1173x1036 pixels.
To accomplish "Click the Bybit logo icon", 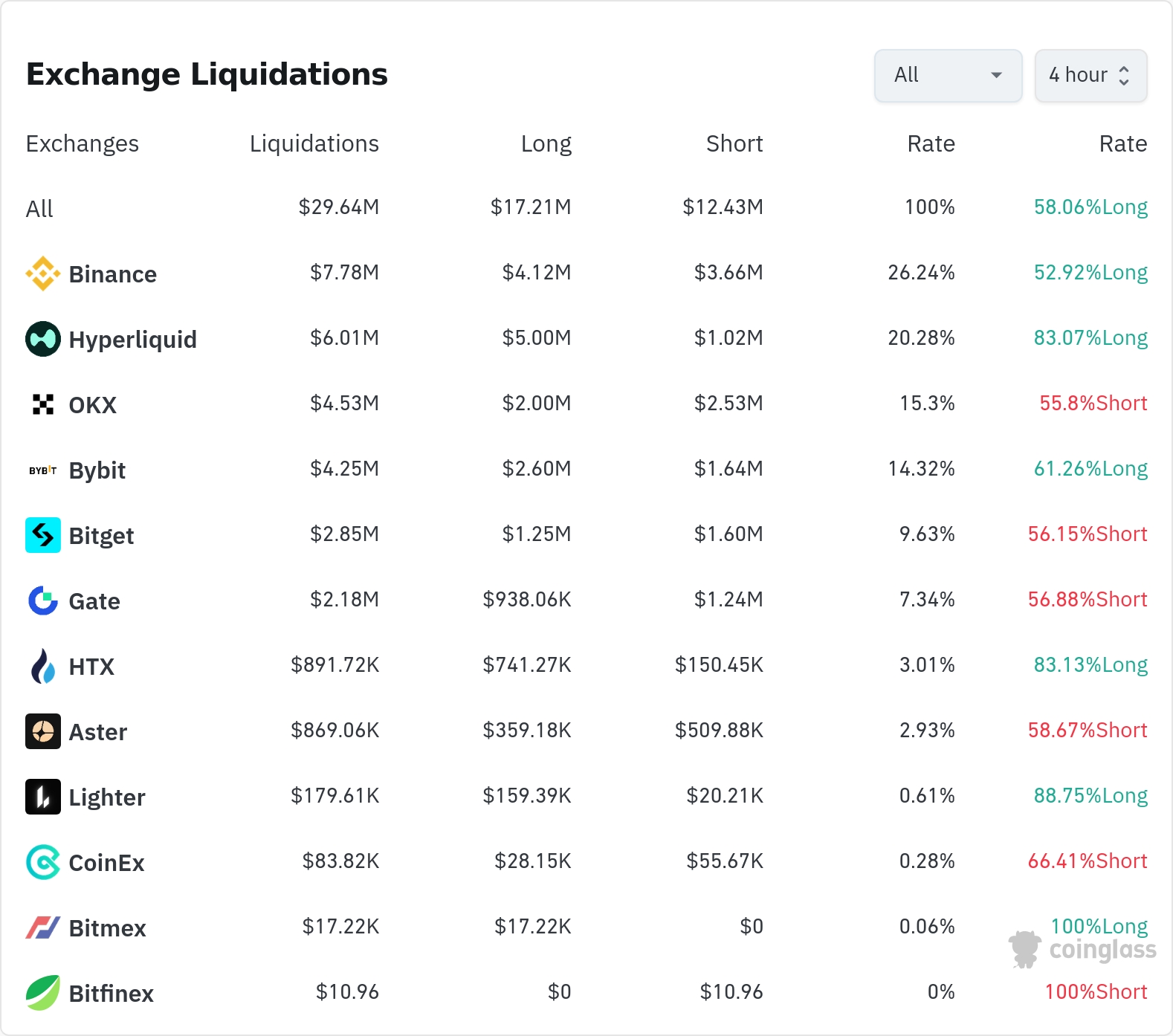I will coord(43,470).
